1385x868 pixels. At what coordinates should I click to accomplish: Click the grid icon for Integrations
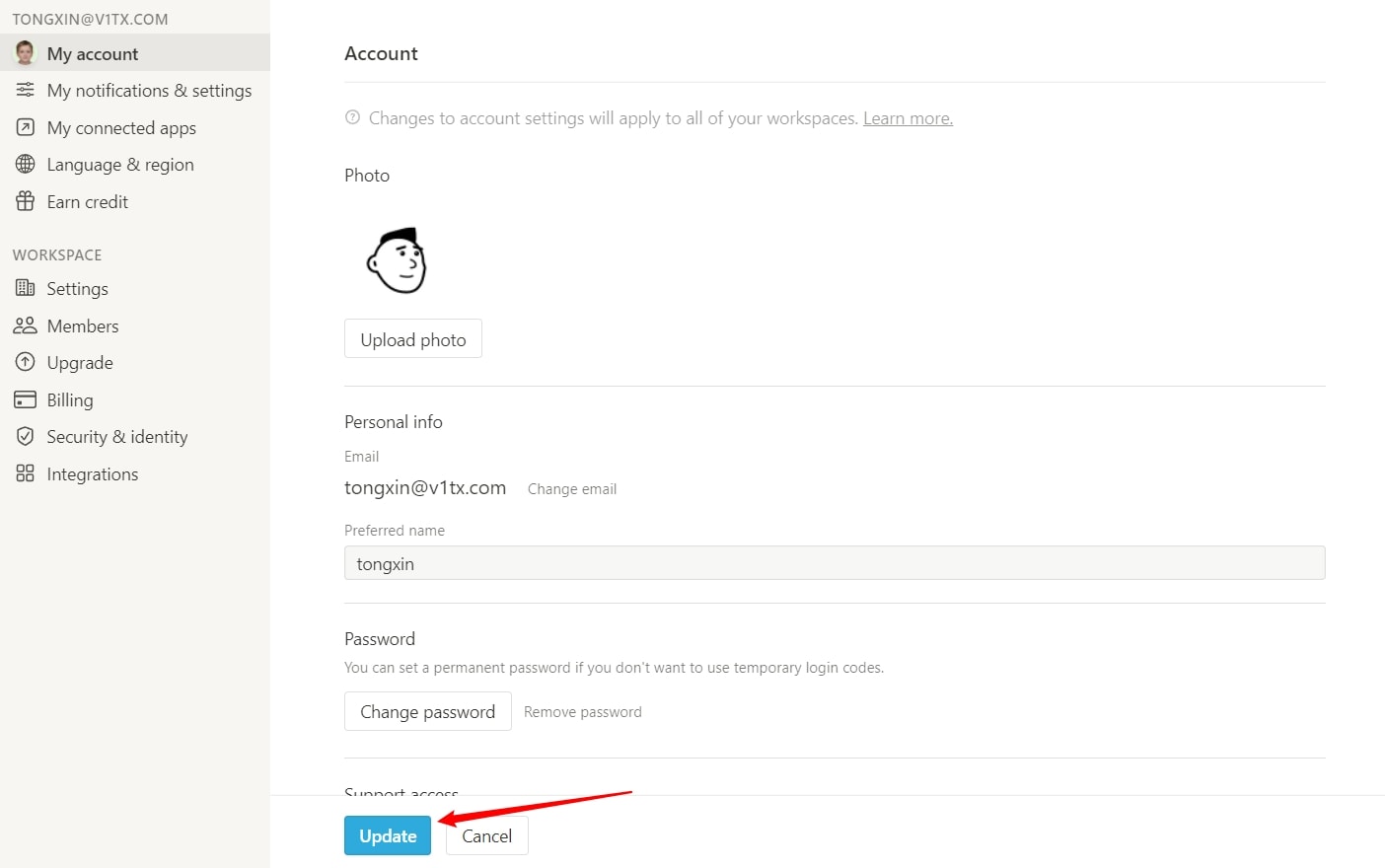(x=25, y=473)
